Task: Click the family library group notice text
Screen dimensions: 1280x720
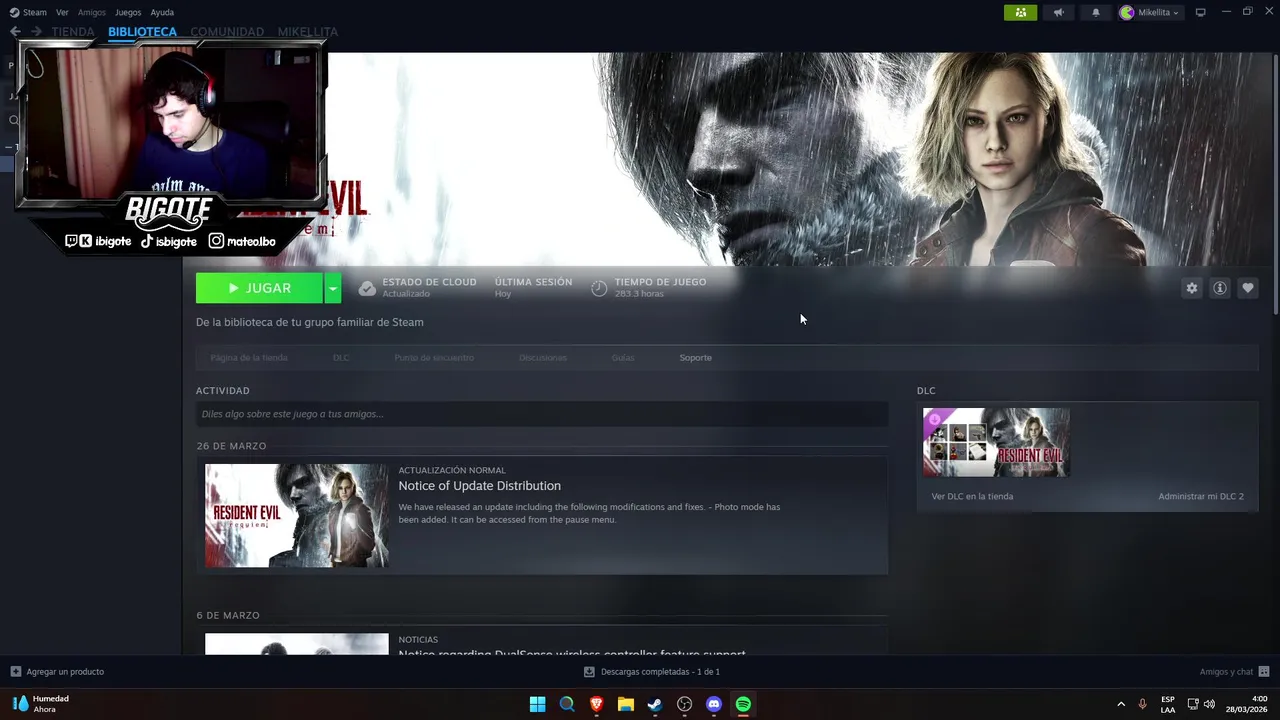Action: pos(310,322)
